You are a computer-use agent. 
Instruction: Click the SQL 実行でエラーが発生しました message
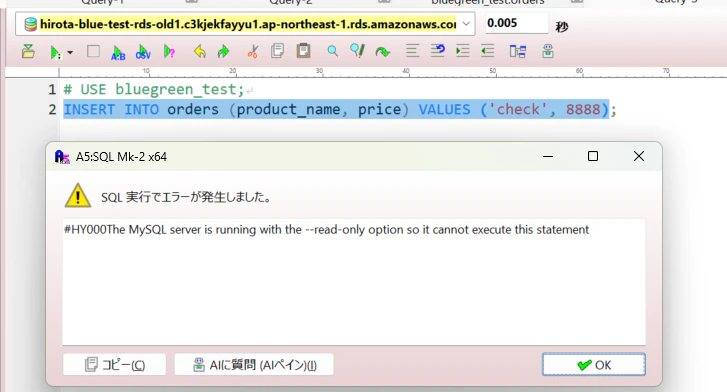186,197
